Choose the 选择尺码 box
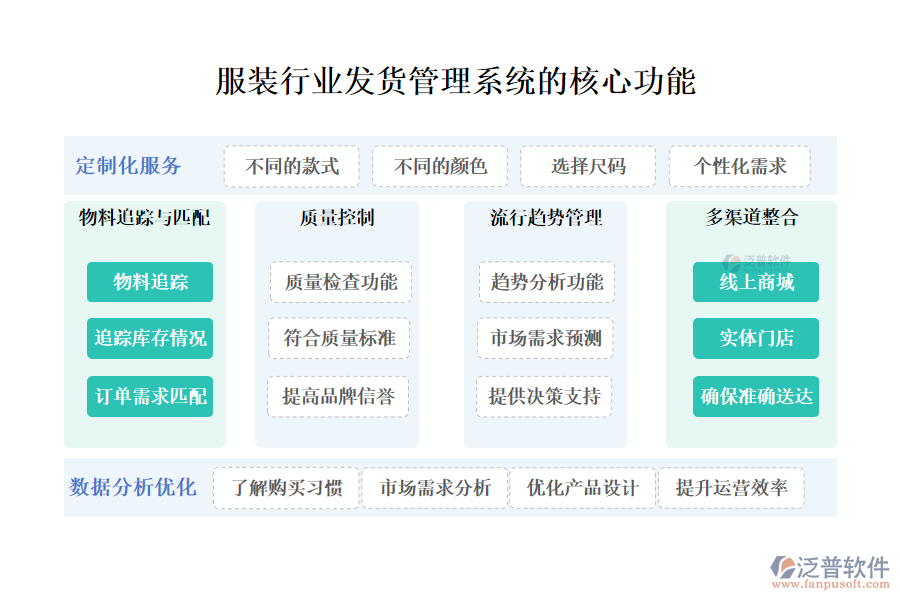Image resolution: width=900 pixels, height=600 pixels. (x=588, y=166)
